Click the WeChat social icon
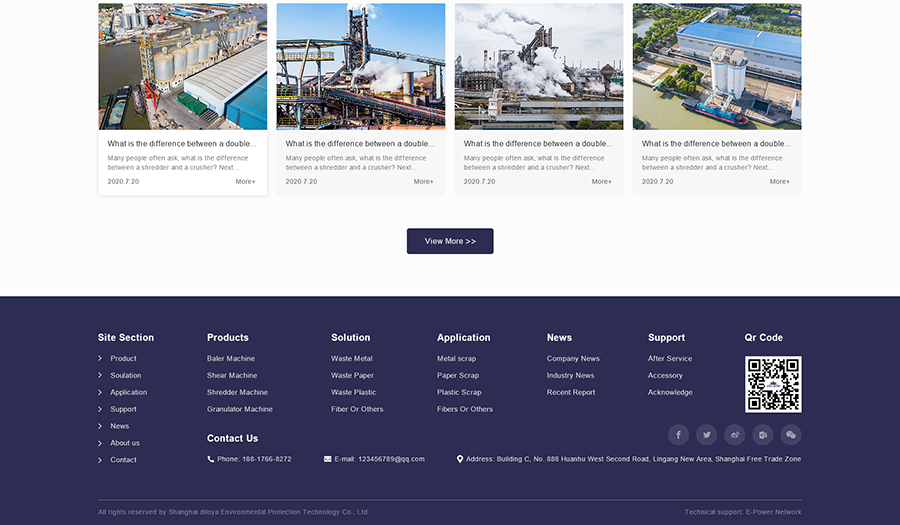The image size is (900, 525). pyautogui.click(x=790, y=435)
